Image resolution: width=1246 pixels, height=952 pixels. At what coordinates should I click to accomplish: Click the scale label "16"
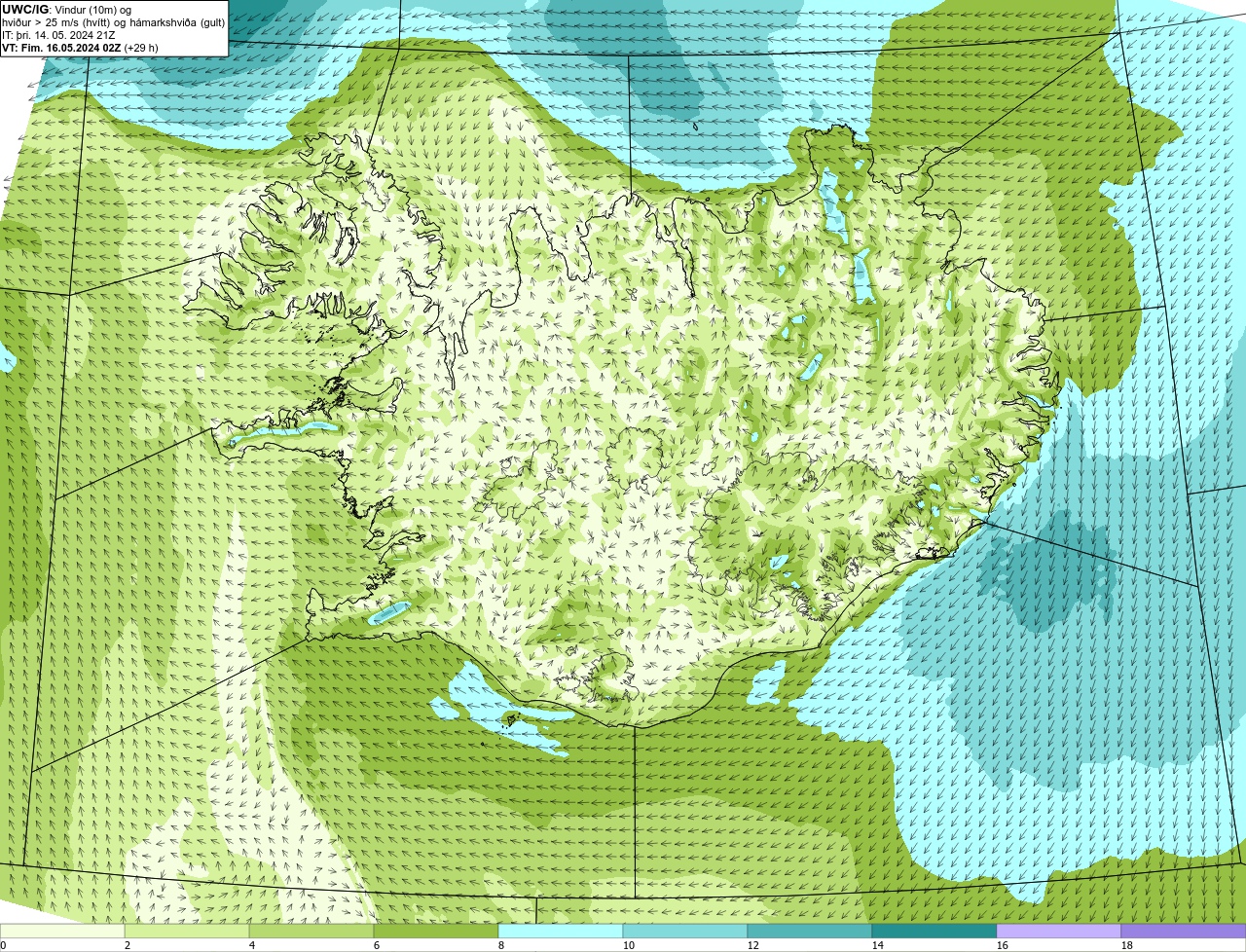(x=1003, y=945)
